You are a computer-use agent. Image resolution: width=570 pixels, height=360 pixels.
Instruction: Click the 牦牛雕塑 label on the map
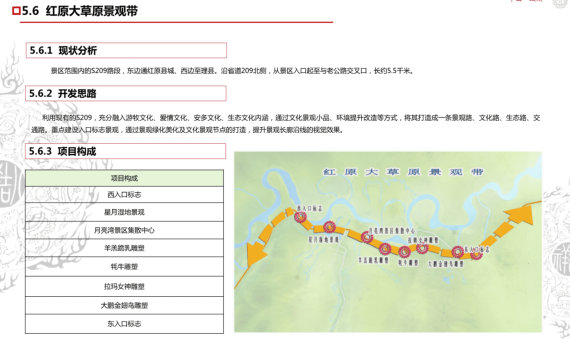click(x=408, y=262)
